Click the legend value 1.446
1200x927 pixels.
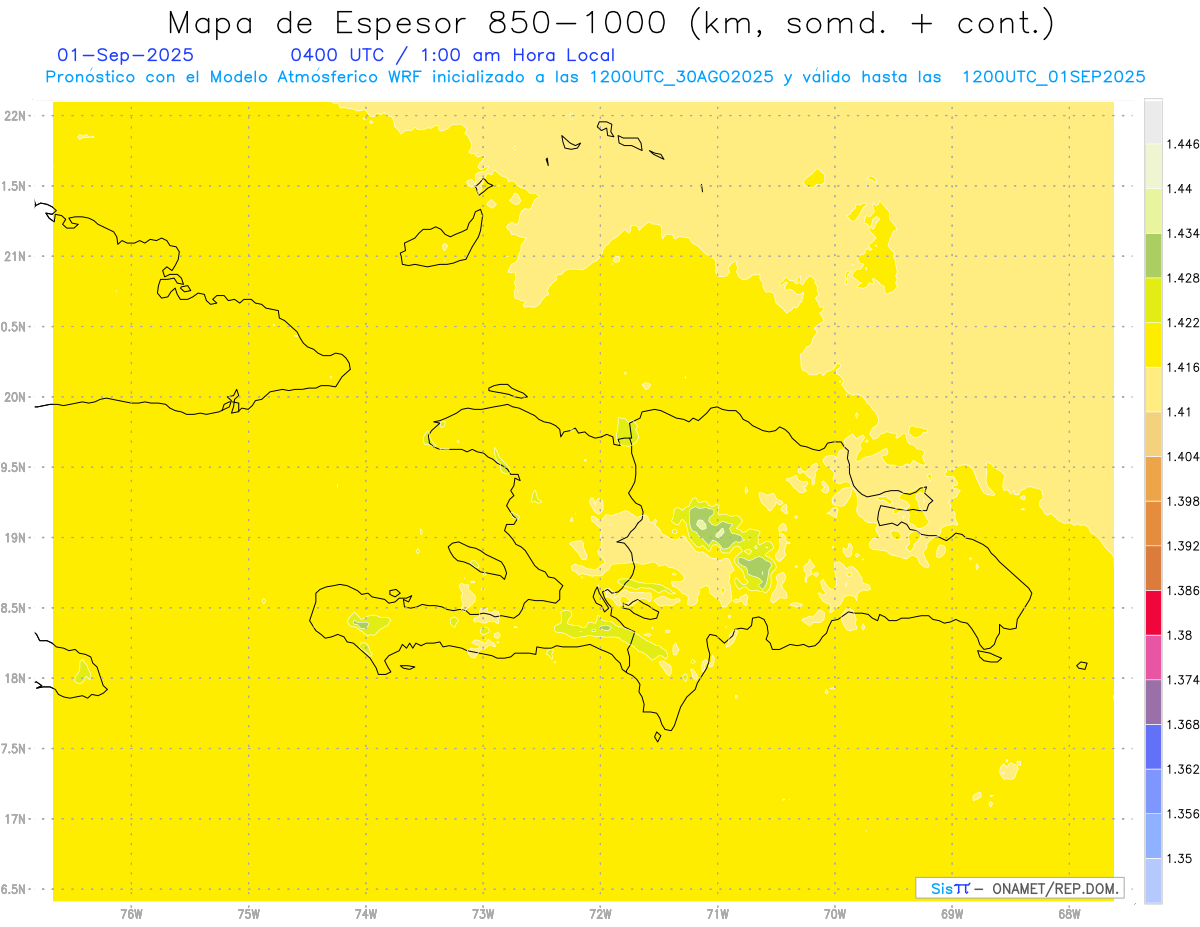tap(1185, 144)
